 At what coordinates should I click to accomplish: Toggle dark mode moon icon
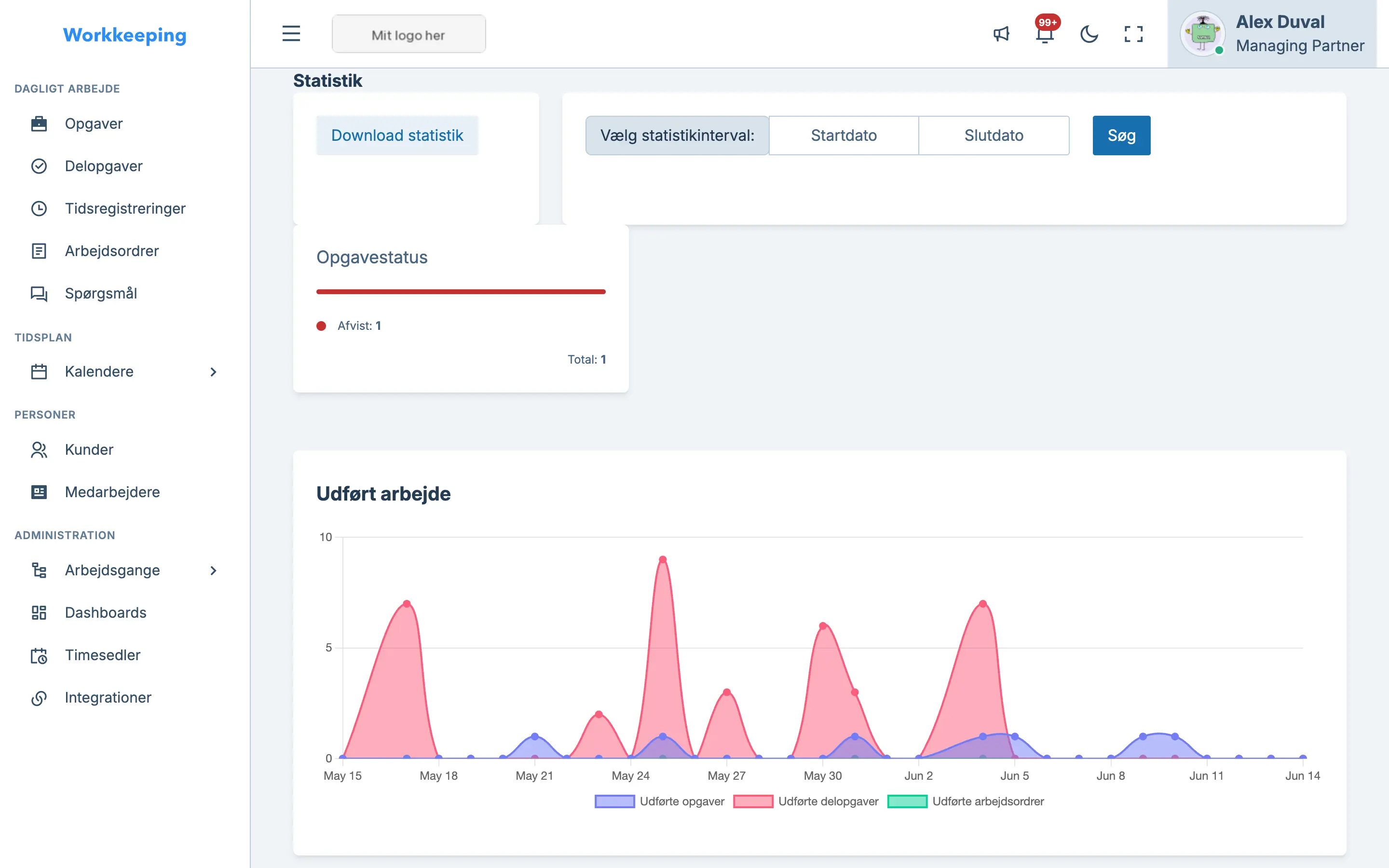1089,34
